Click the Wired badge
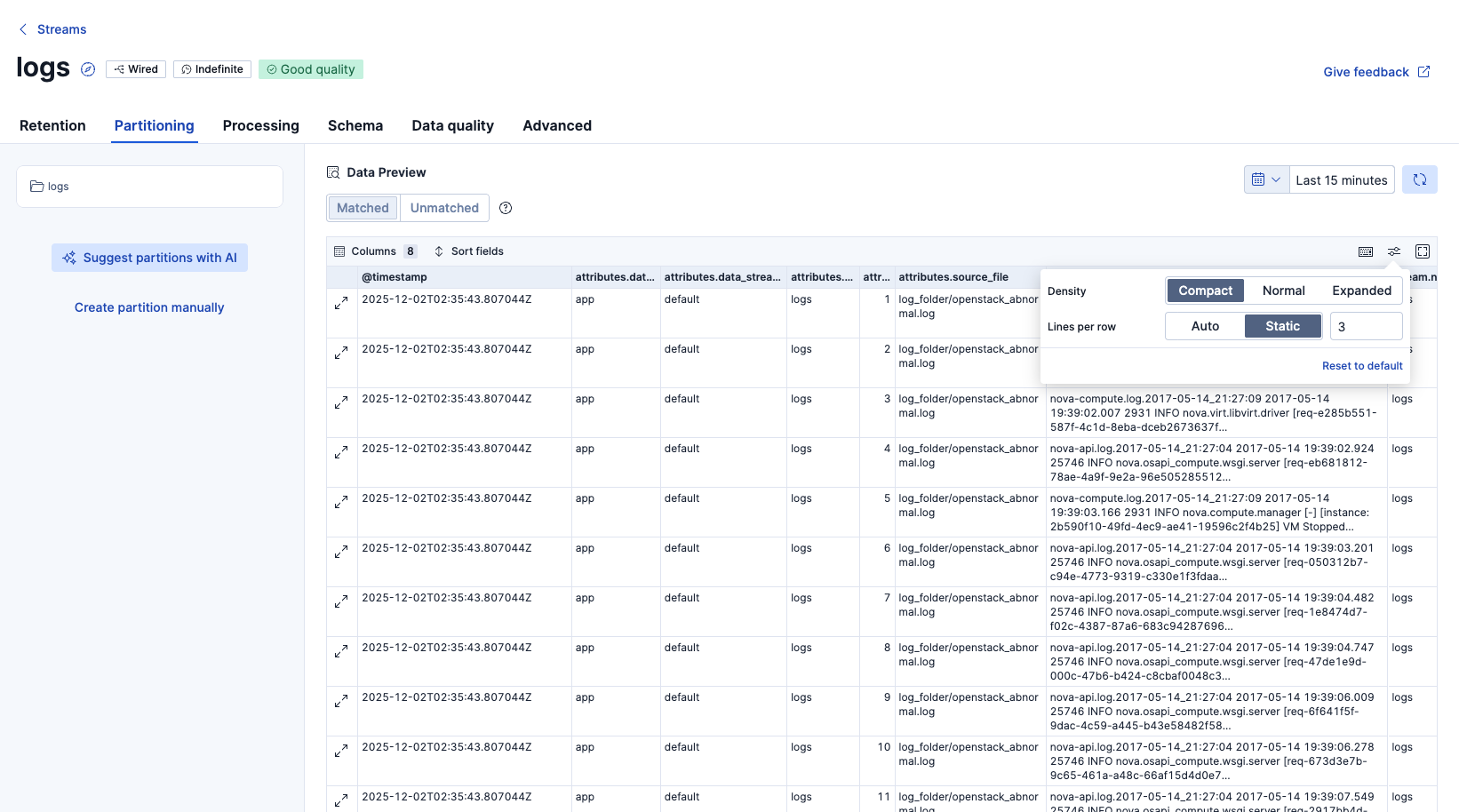 pos(136,69)
